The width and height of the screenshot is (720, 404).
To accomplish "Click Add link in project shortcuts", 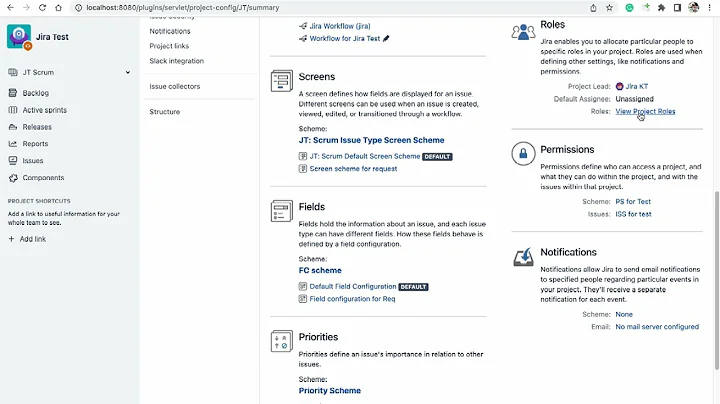I will point(33,239).
